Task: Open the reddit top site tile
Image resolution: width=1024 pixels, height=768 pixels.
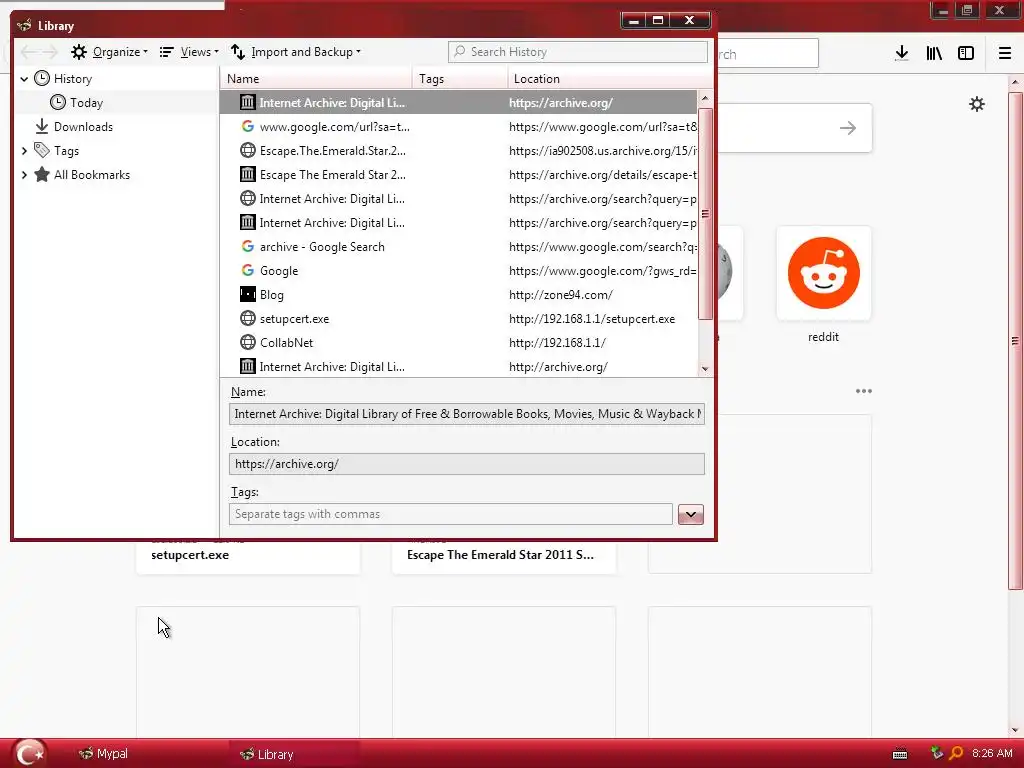Action: pyautogui.click(x=824, y=274)
